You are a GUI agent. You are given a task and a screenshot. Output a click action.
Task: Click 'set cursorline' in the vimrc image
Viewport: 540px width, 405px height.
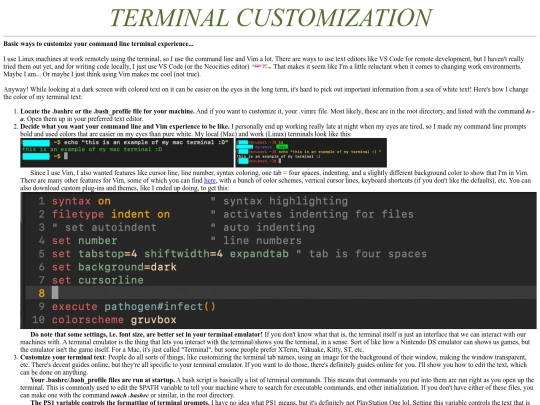(97, 280)
